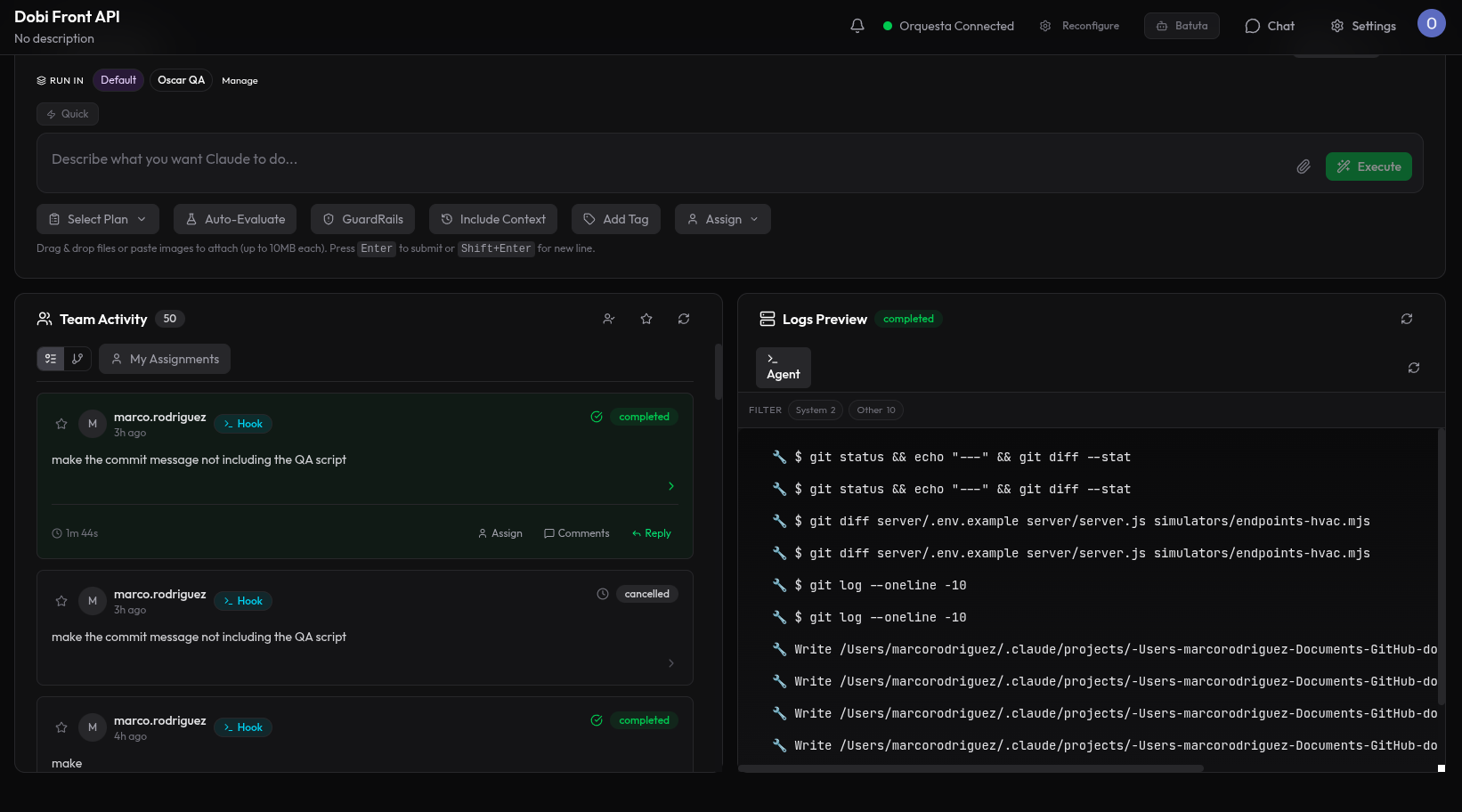Click the Logs Preview vertical scrollbar
Screen dimensions: 1462x812
pyautogui.click(x=1441, y=566)
